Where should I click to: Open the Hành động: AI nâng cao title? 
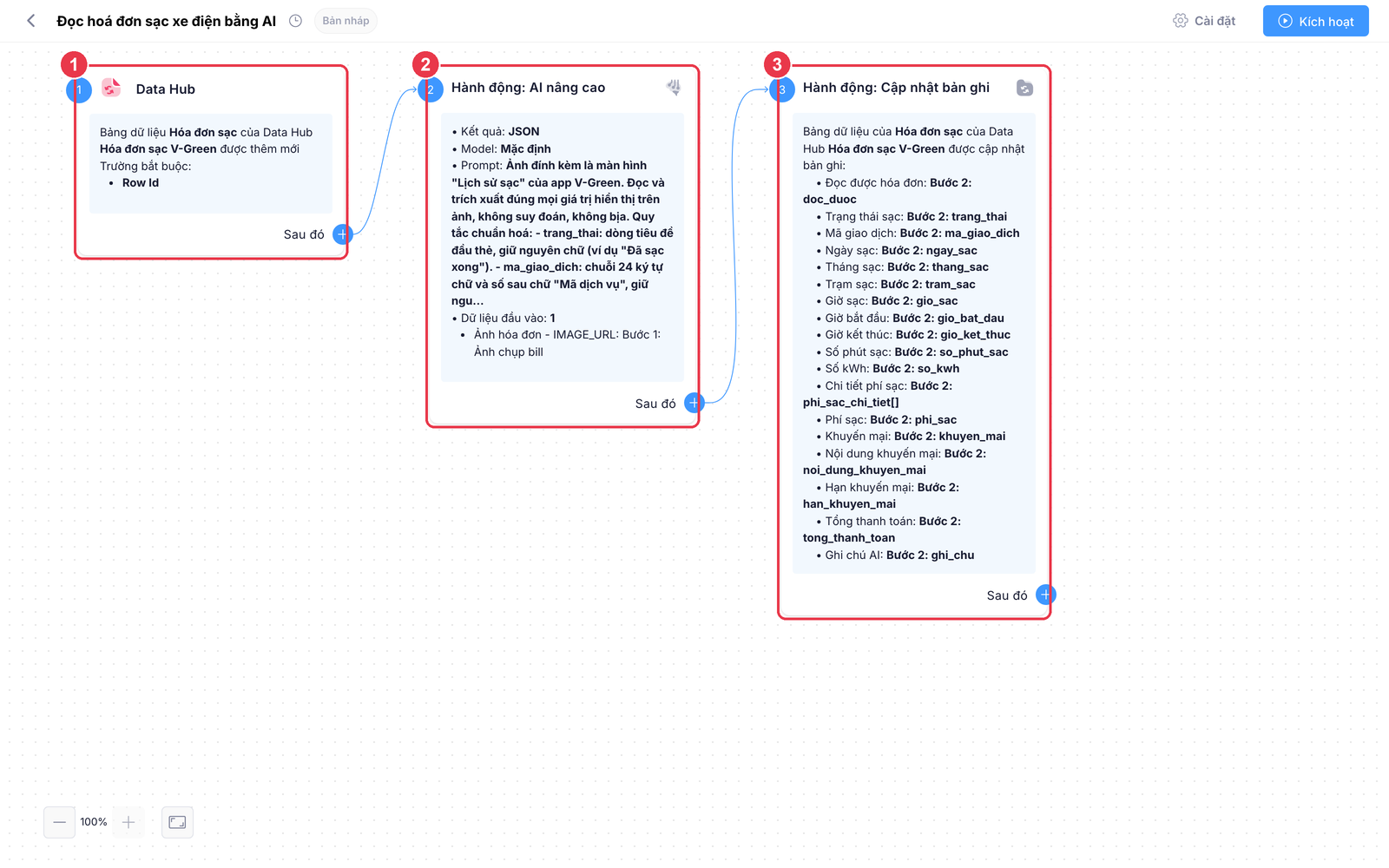528,88
